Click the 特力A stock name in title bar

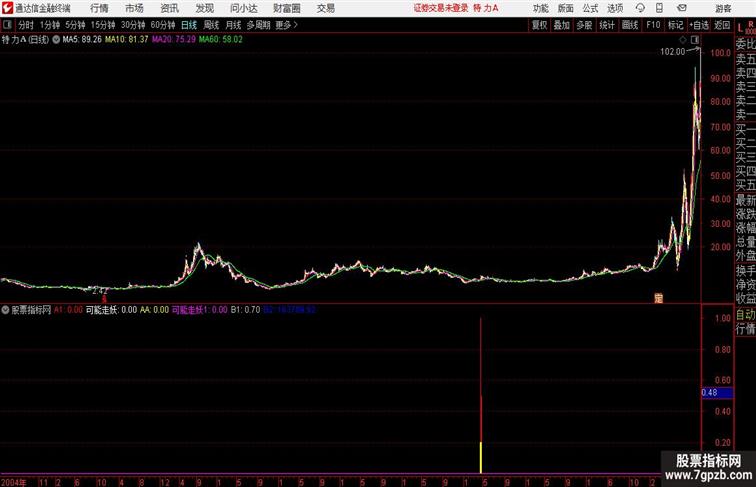[x=485, y=8]
